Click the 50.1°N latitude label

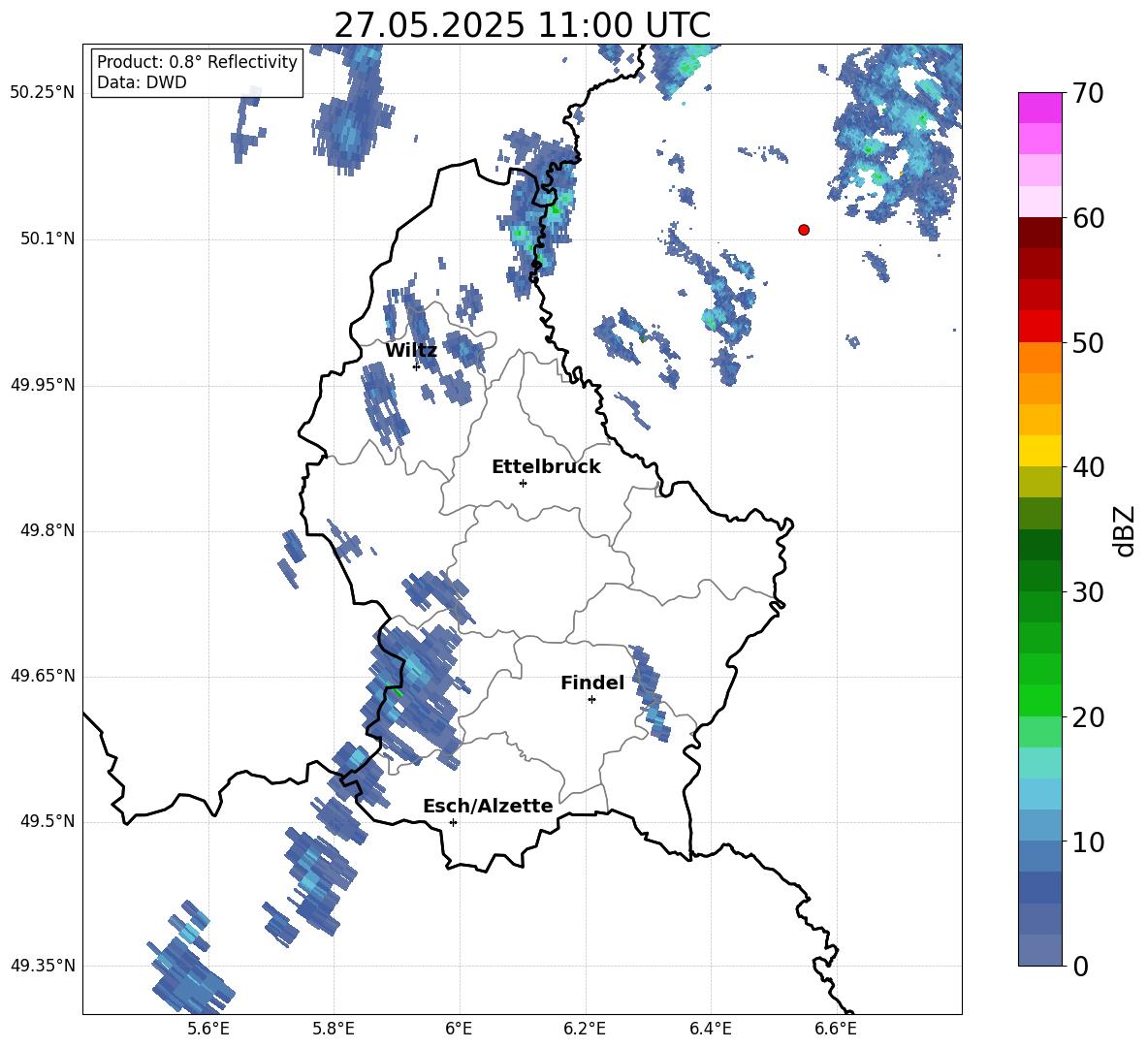[47, 239]
